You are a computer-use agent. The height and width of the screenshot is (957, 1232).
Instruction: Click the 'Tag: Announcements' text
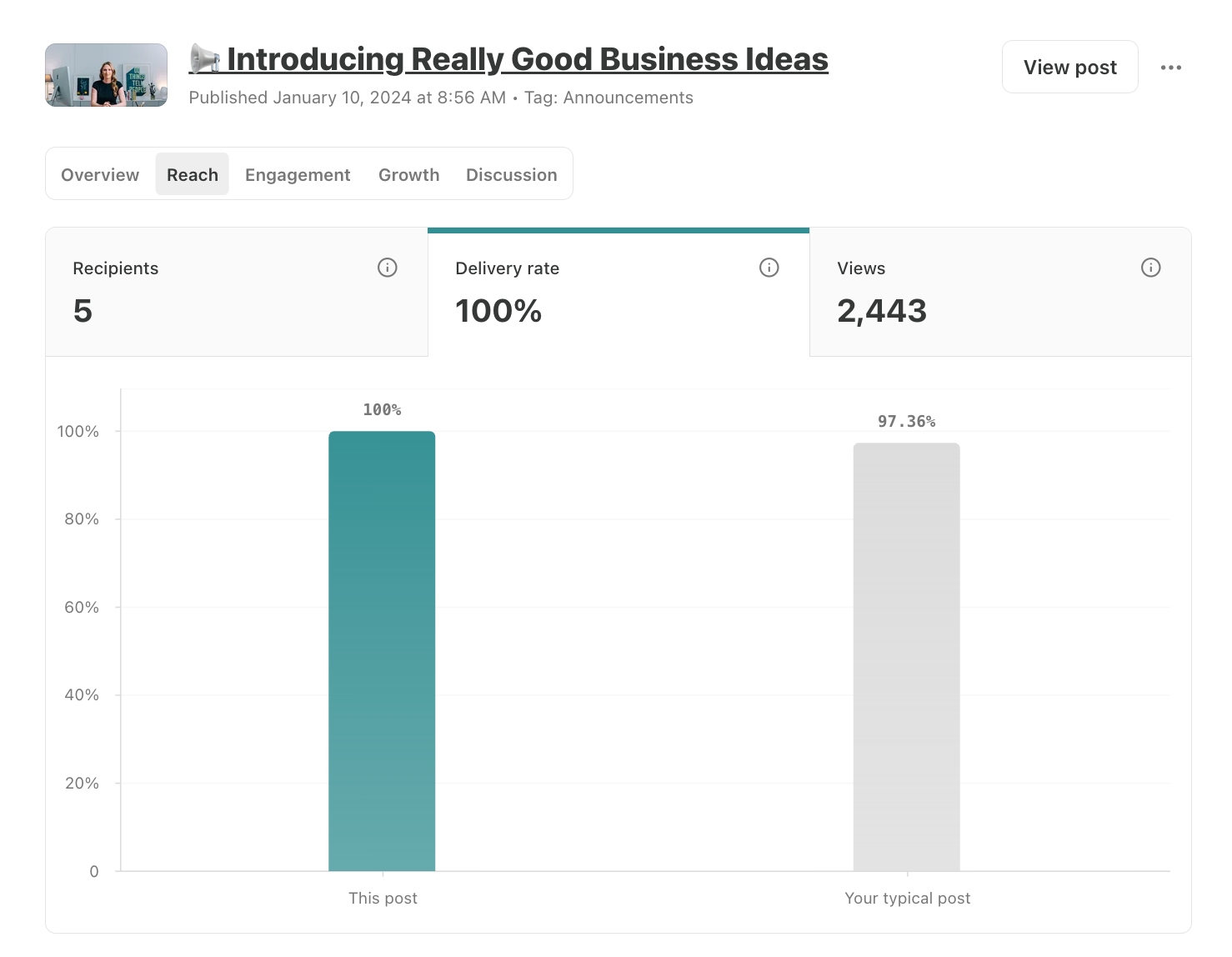[608, 98]
